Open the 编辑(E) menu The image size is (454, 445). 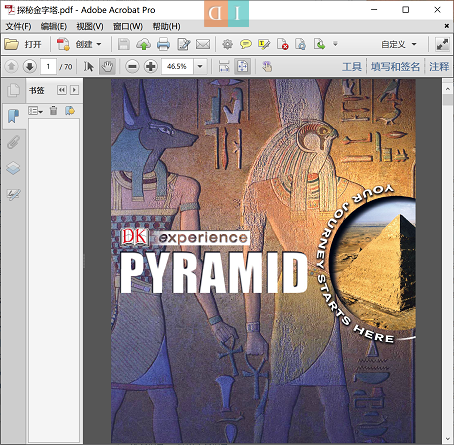[54, 26]
